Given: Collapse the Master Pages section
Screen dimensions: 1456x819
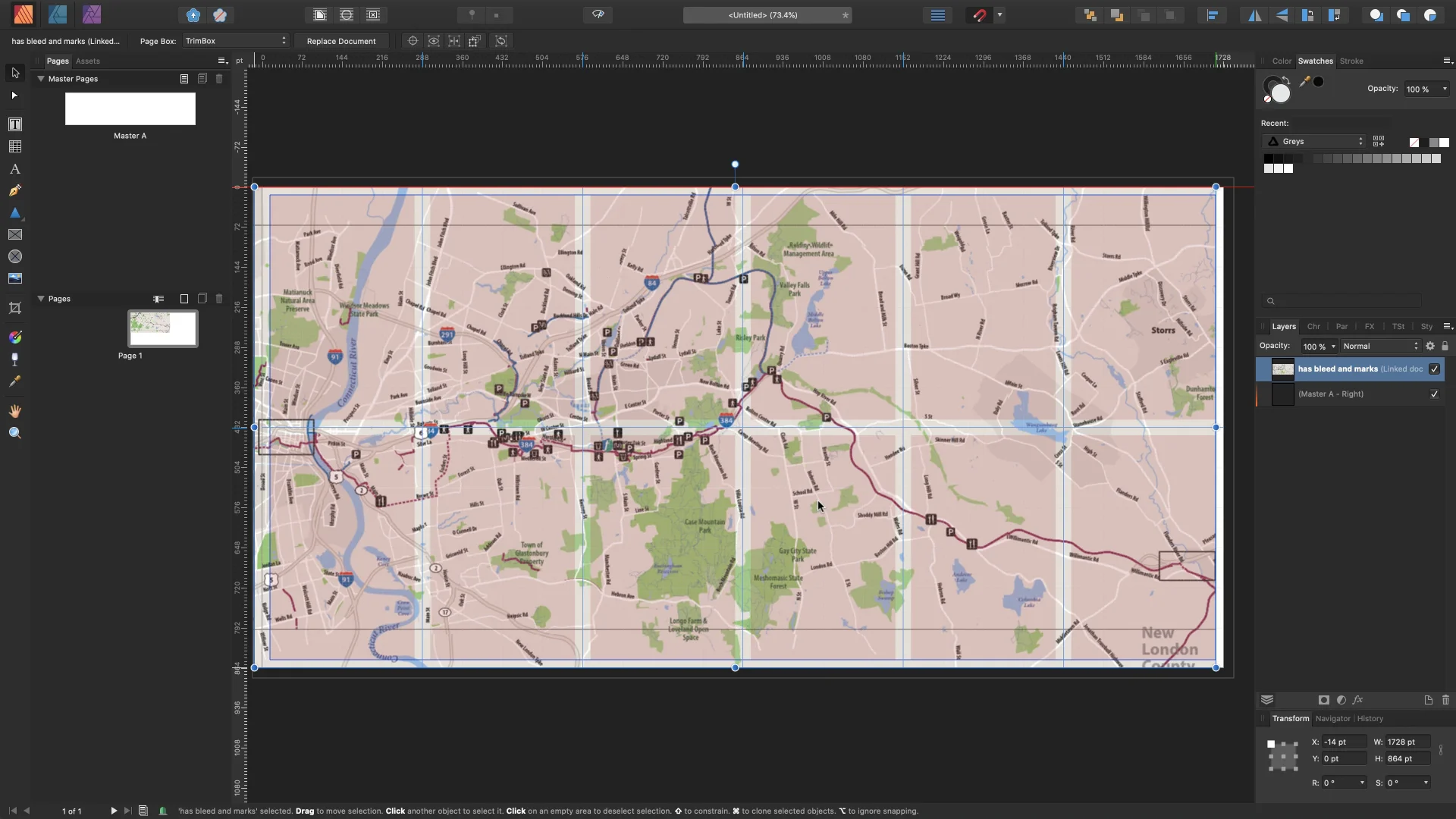Looking at the screenshot, I should click(41, 79).
